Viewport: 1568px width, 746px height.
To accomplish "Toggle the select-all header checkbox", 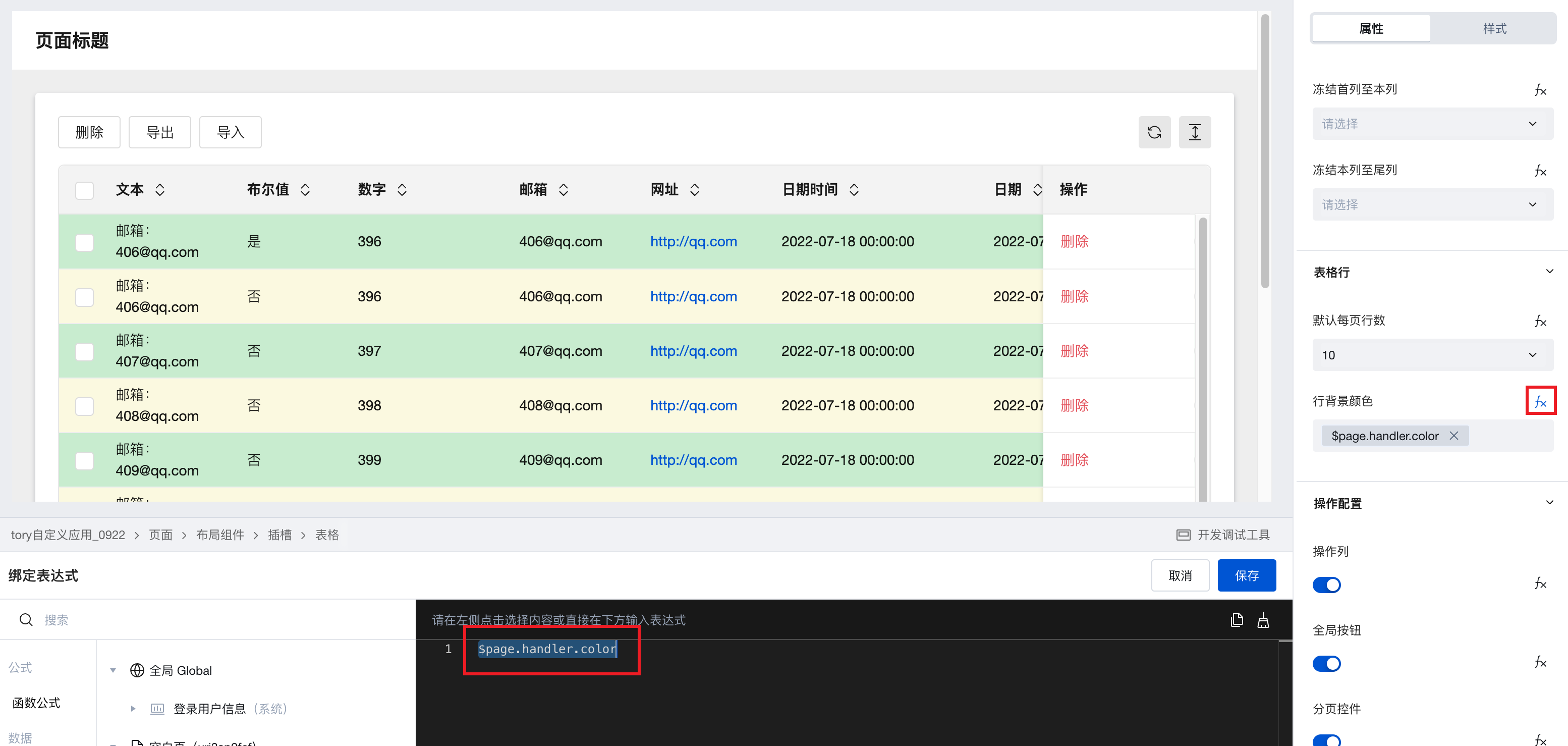I will pyautogui.click(x=85, y=191).
